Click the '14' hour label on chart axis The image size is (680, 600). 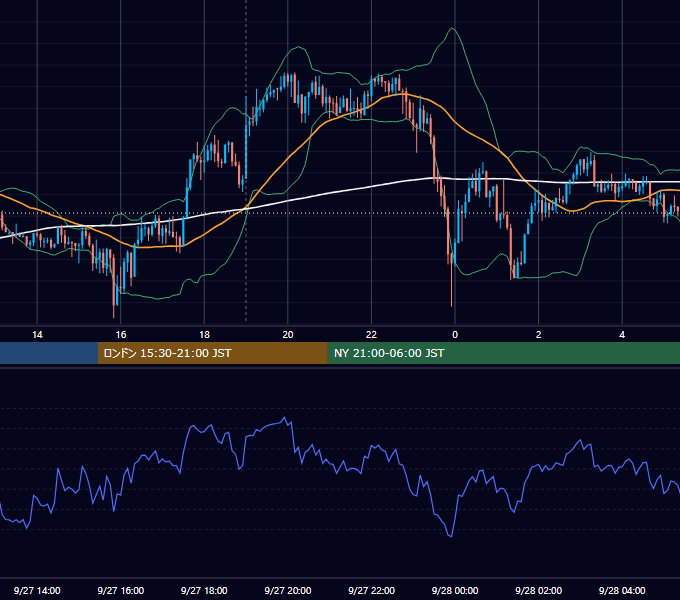click(x=37, y=335)
